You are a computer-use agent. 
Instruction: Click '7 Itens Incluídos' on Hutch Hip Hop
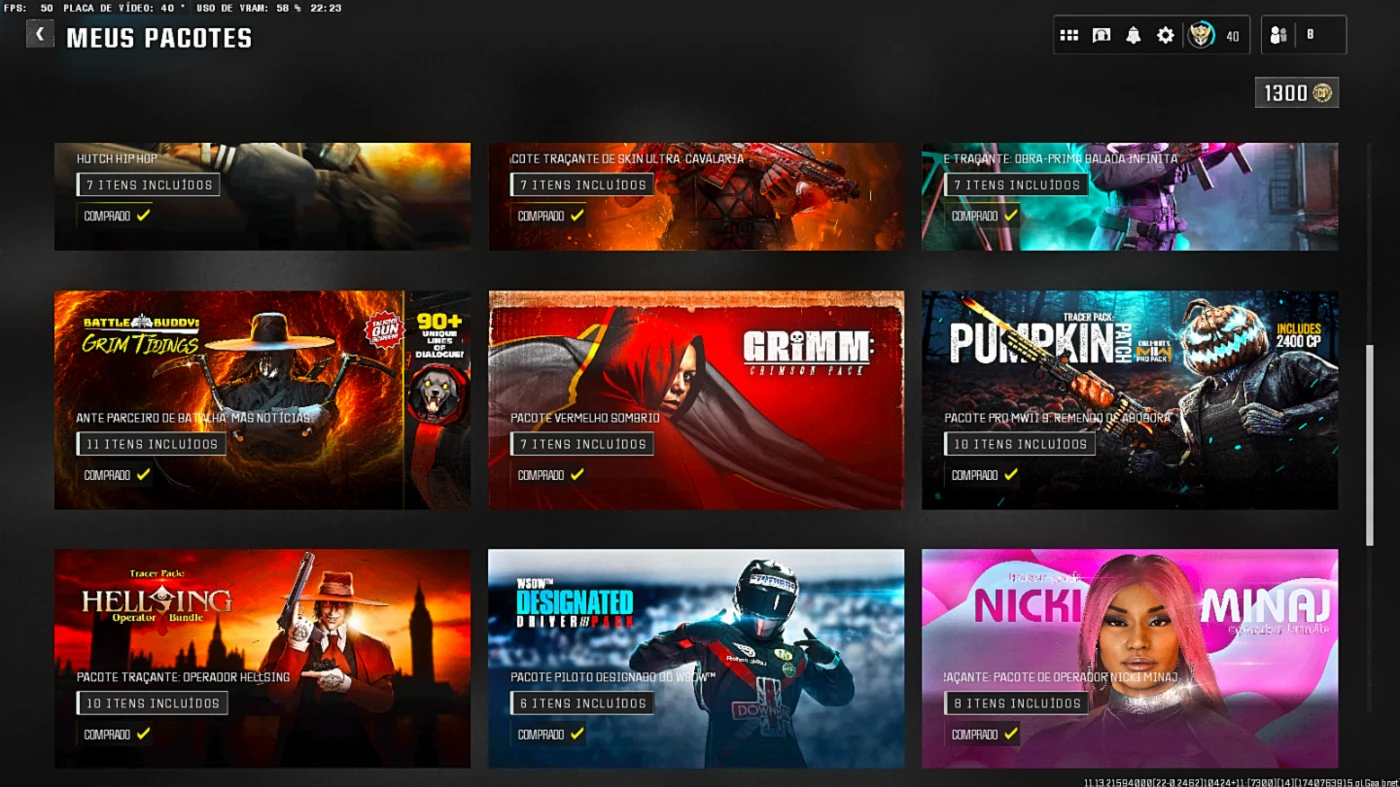pyautogui.click(x=149, y=185)
